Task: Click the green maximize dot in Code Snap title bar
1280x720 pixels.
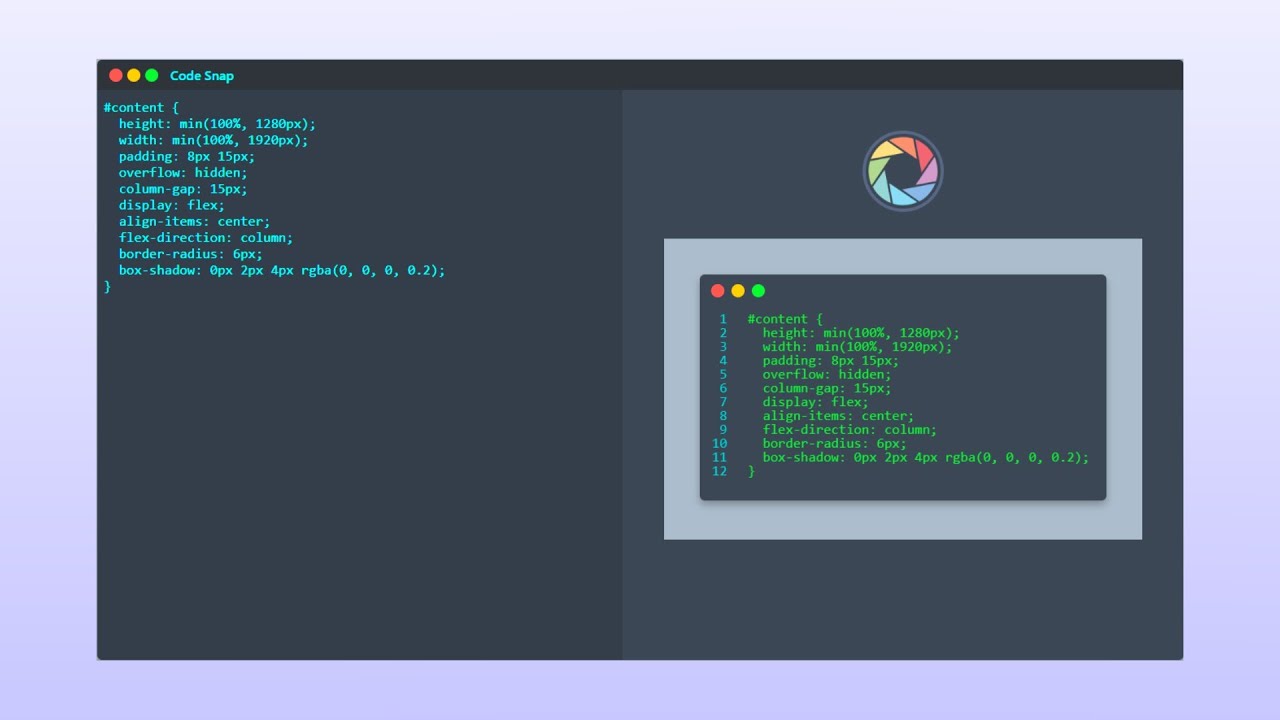Action: click(152, 75)
